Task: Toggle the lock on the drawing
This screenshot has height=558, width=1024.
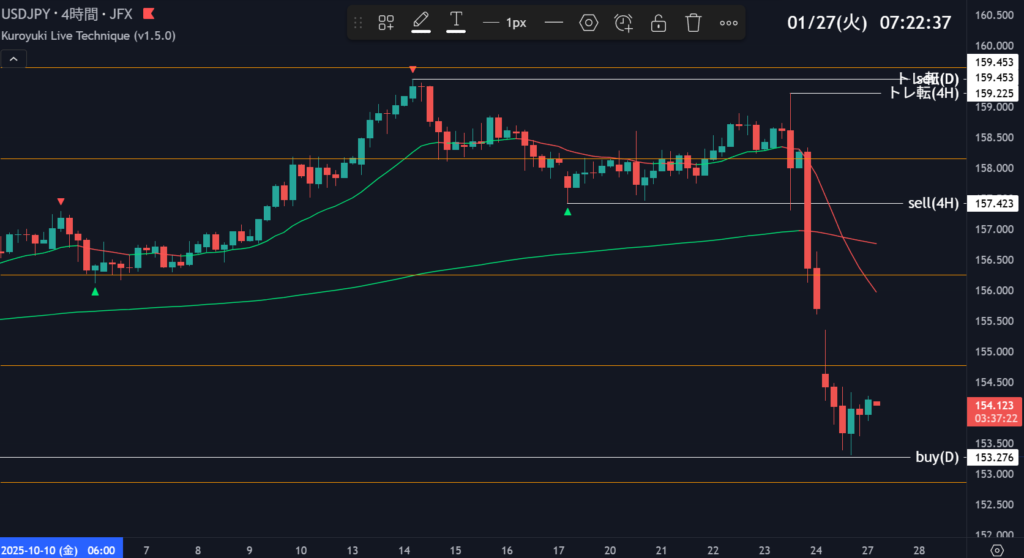Action: click(x=658, y=22)
